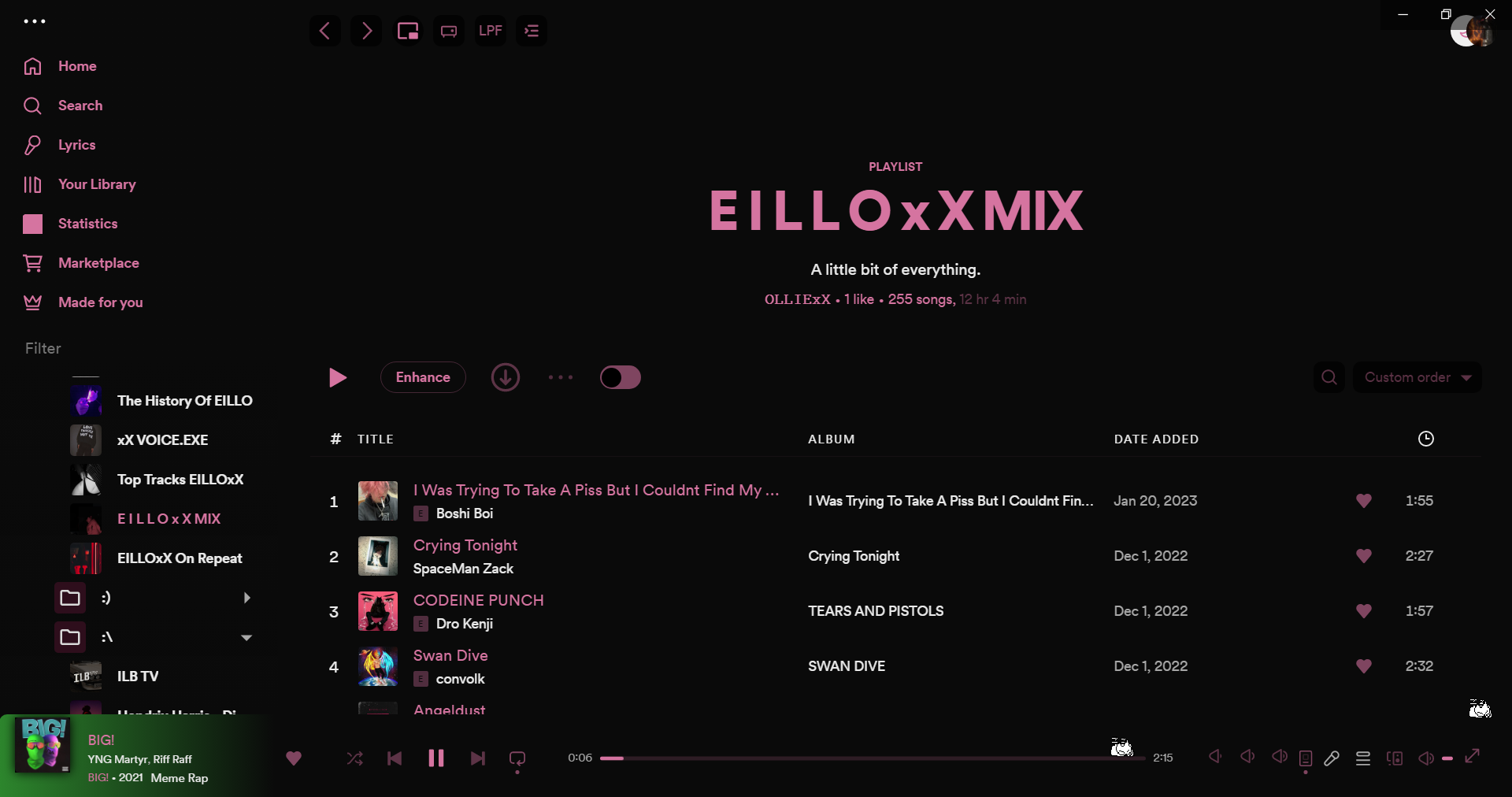Screen dimensions: 1512x797
Task: Go back with the left chevron button
Action: point(324,31)
